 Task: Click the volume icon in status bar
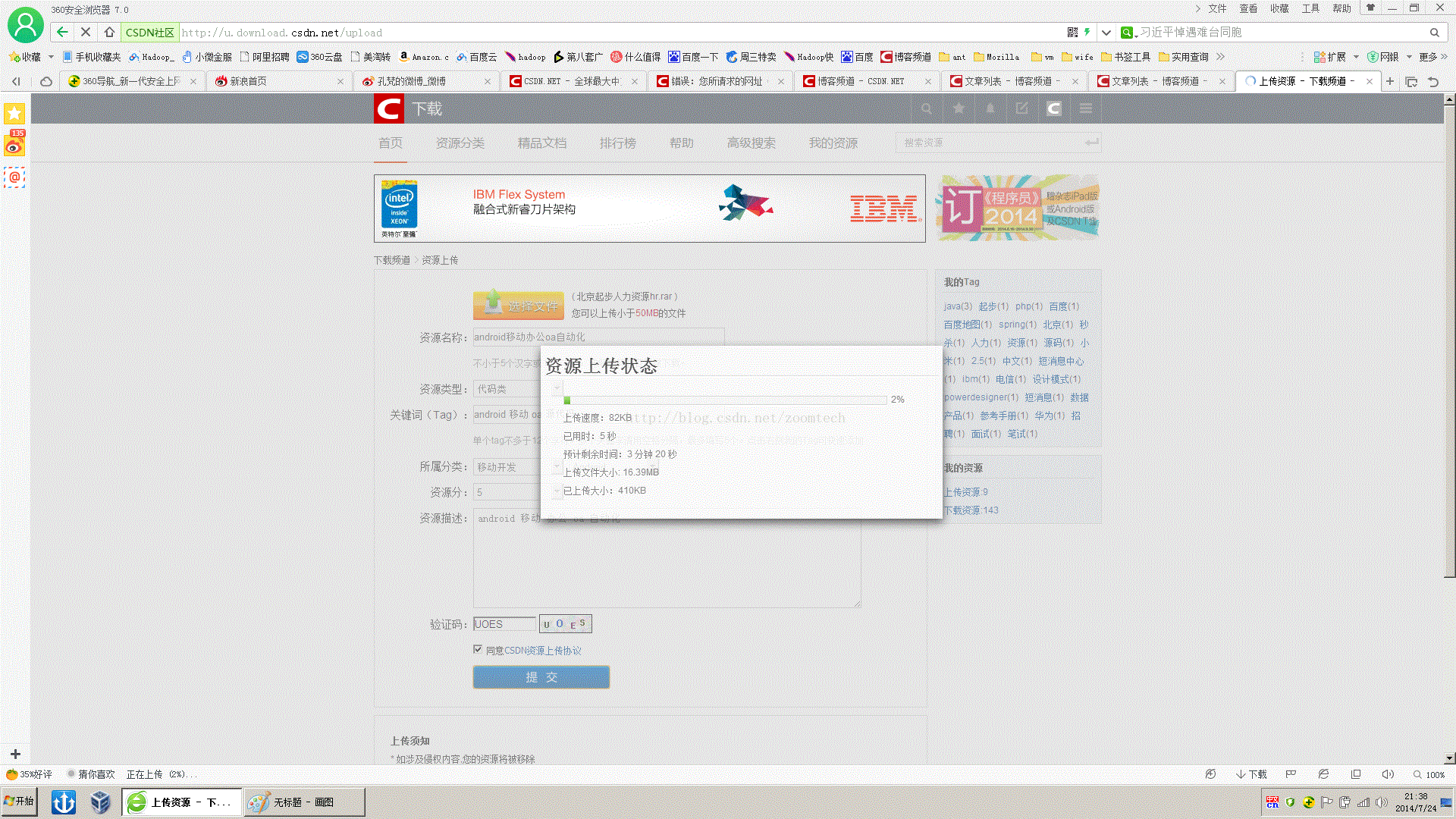pos(1388,774)
